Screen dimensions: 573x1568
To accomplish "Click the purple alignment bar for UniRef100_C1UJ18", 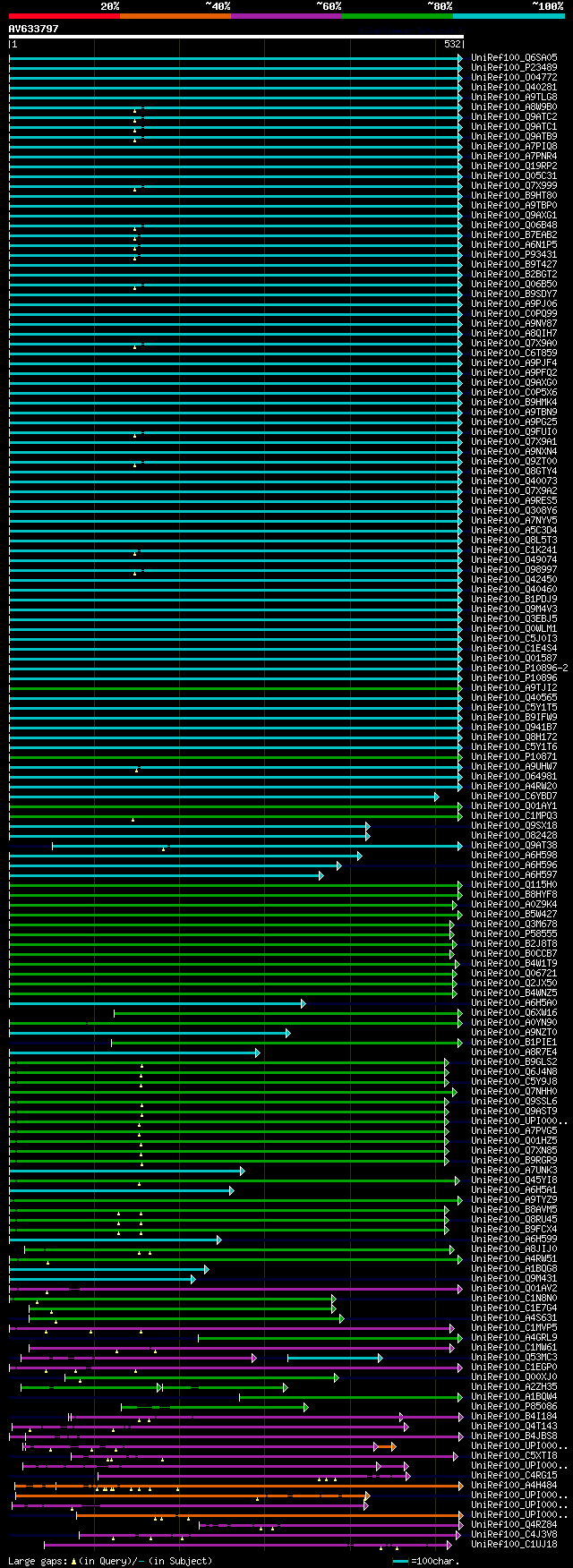I will 248,1544.
